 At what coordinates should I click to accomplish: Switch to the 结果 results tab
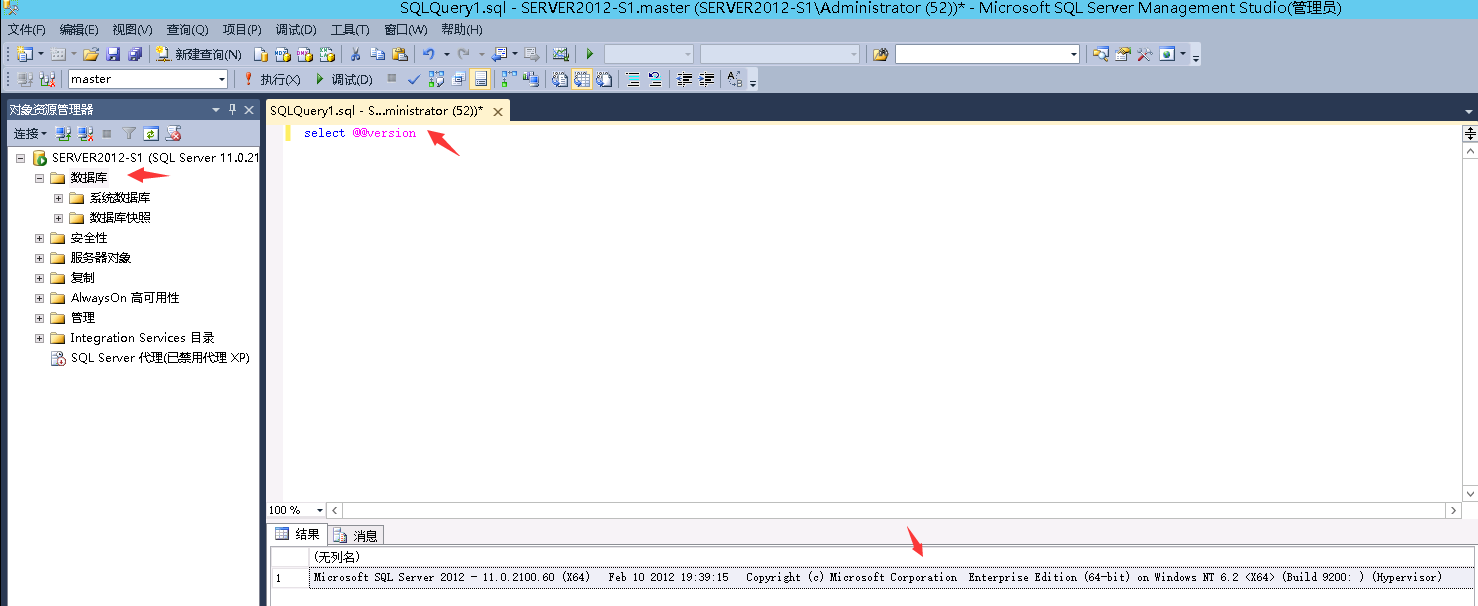tap(297, 535)
